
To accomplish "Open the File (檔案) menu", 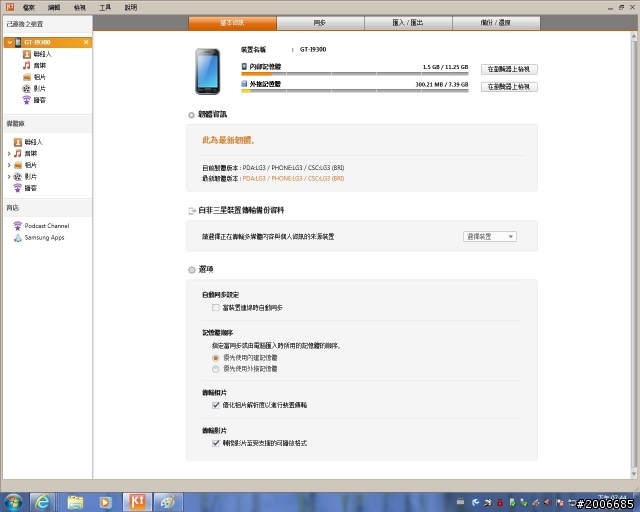I will [x=29, y=8].
